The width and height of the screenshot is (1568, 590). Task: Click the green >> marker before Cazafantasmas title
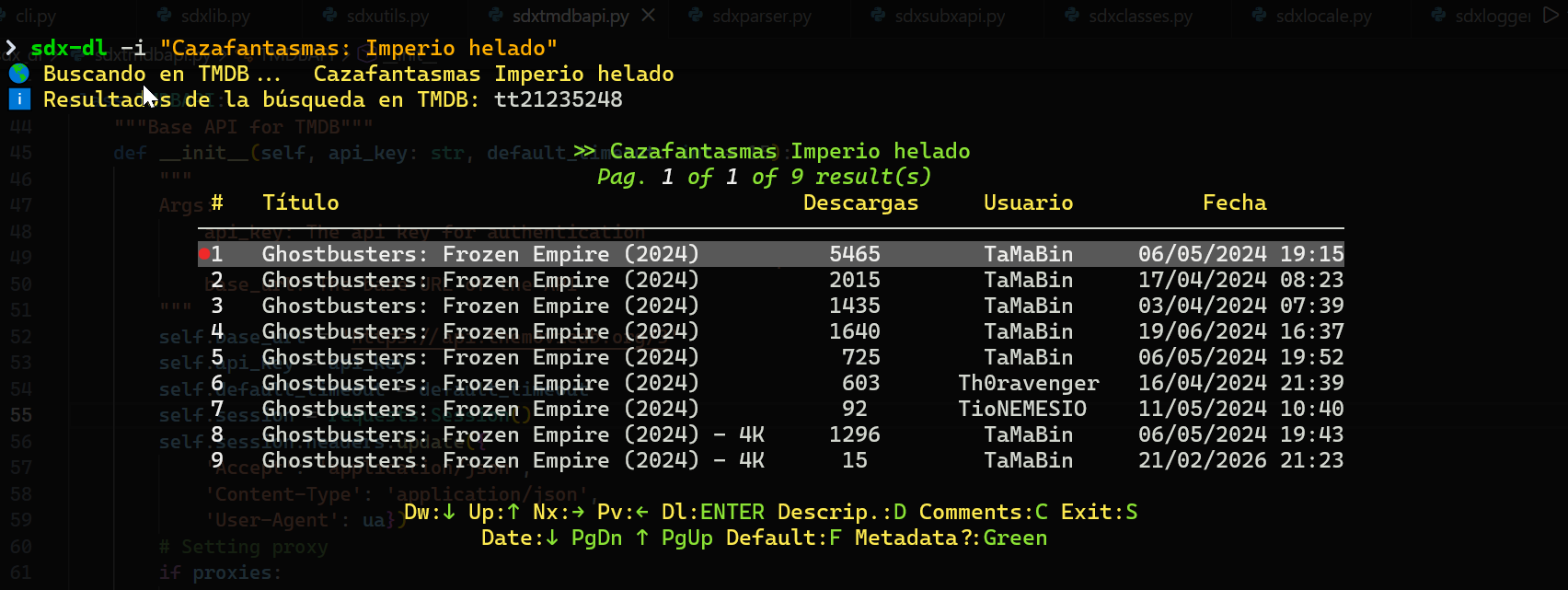[x=584, y=151]
